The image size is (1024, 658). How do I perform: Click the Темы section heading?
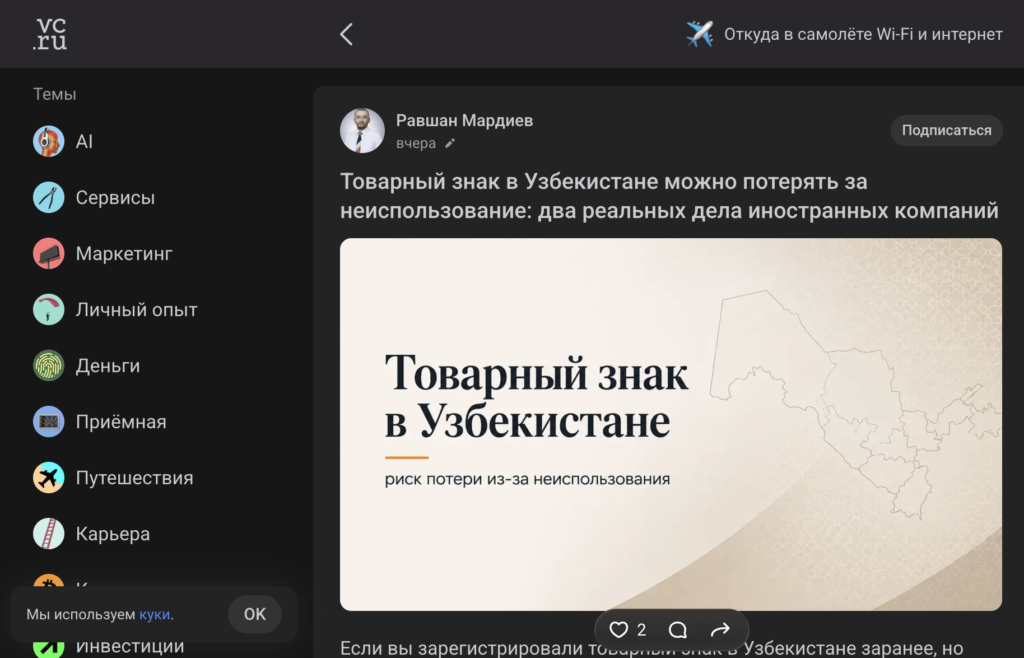55,95
